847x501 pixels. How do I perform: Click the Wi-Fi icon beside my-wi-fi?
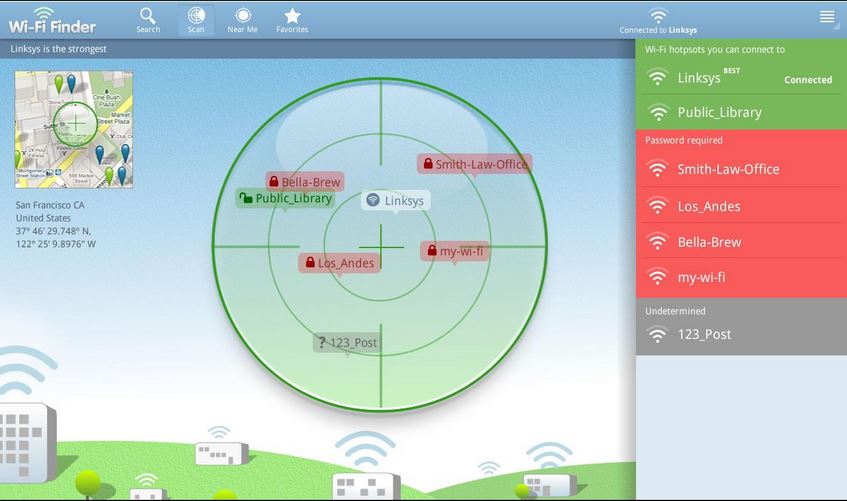tap(657, 277)
